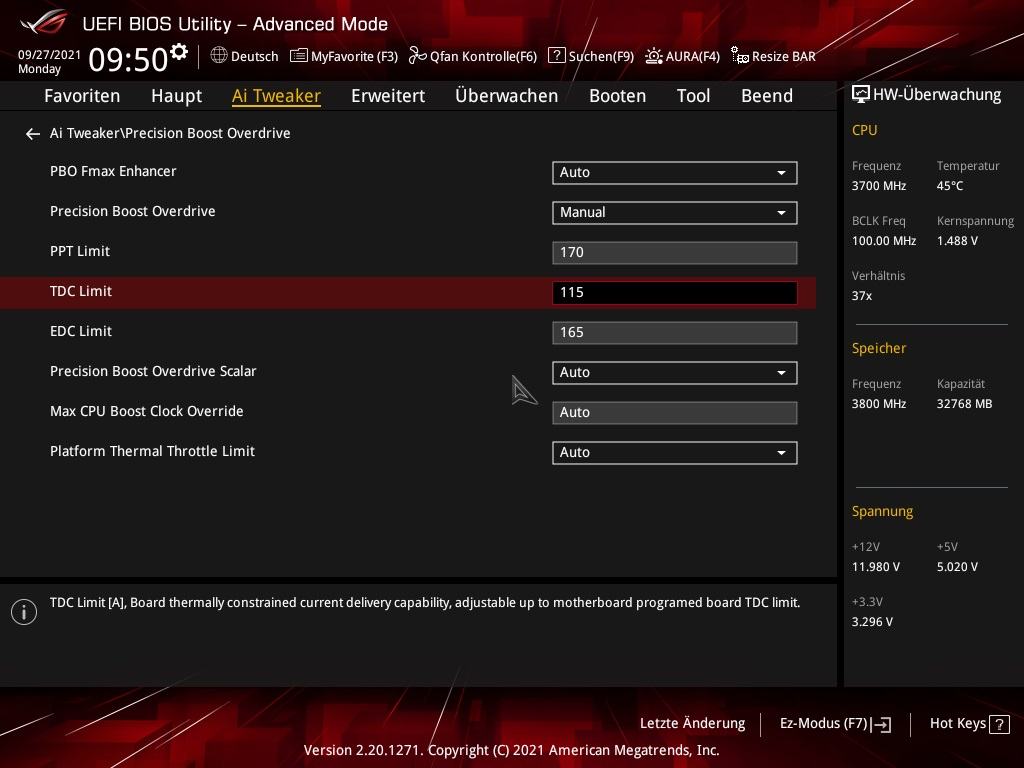This screenshot has width=1024, height=768.
Task: Go to the Überwachen tab
Action: [506, 96]
